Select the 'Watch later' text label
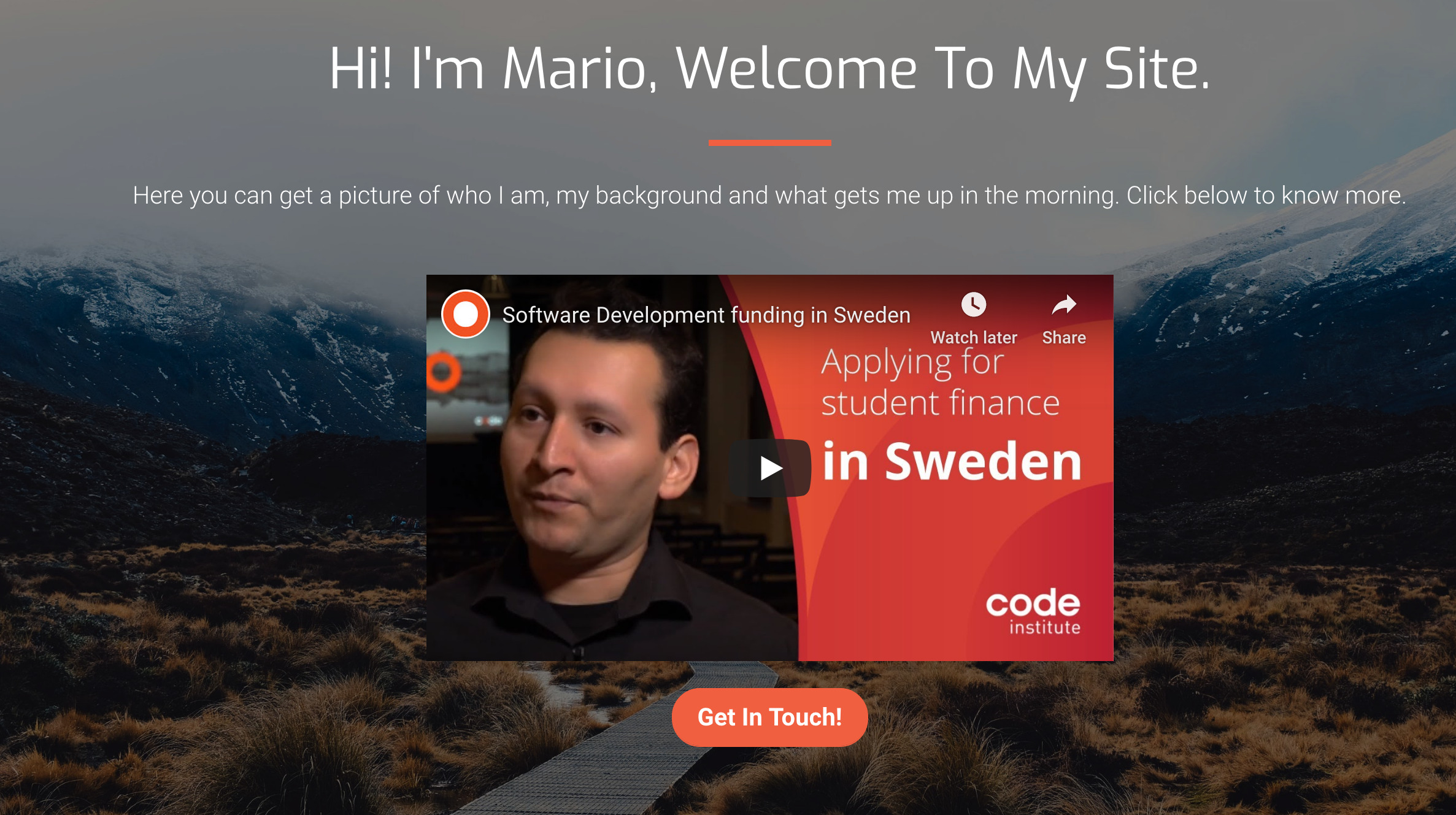 tap(974, 337)
